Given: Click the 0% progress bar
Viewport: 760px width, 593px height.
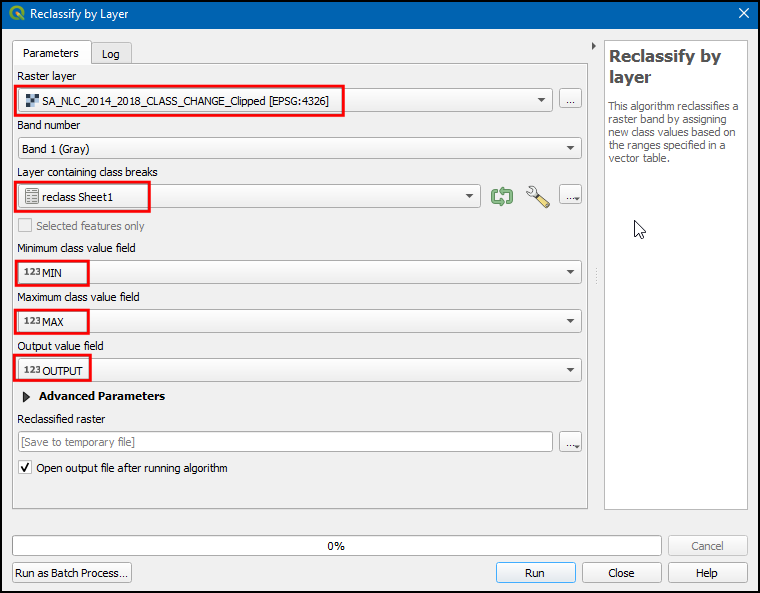Looking at the screenshot, I should pos(336,546).
